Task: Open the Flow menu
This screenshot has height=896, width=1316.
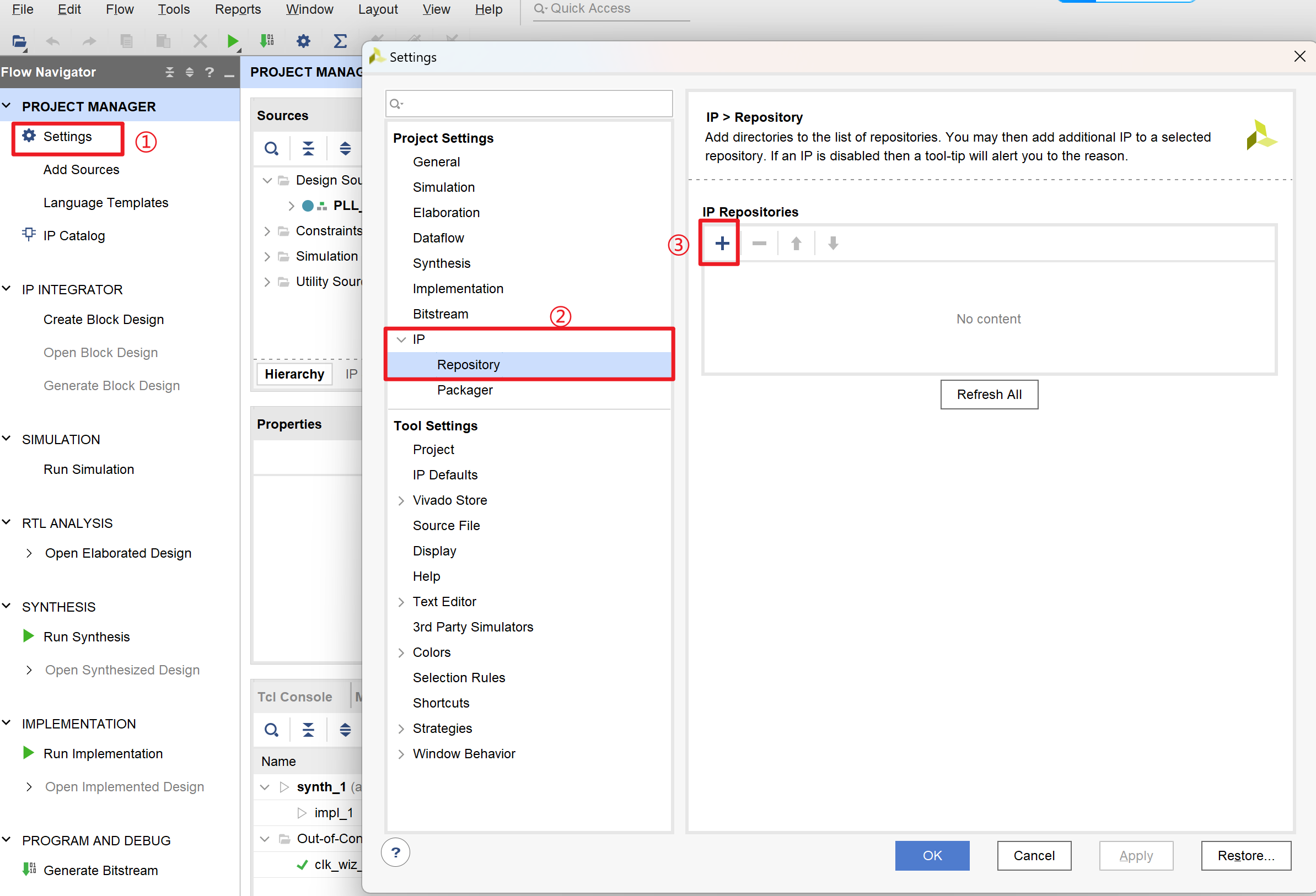Action: click(x=120, y=9)
